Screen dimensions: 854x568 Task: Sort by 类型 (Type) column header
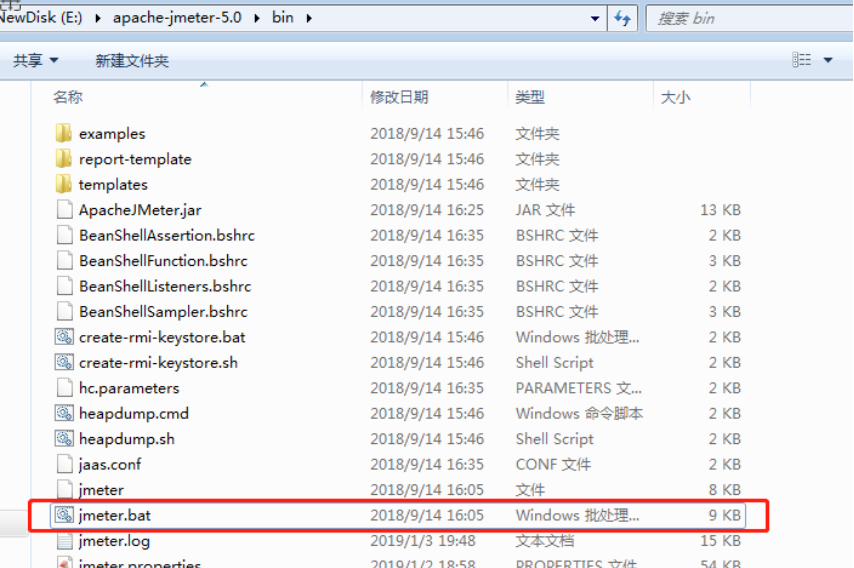[x=530, y=97]
